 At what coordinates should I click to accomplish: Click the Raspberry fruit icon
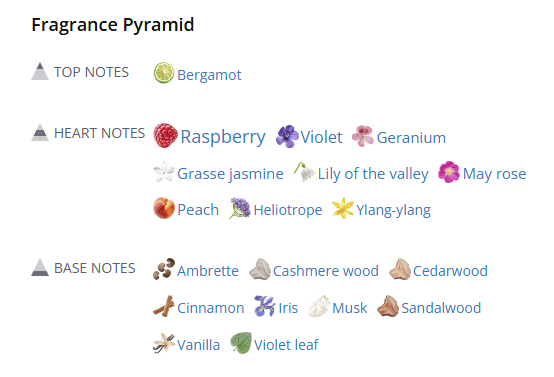click(165, 135)
